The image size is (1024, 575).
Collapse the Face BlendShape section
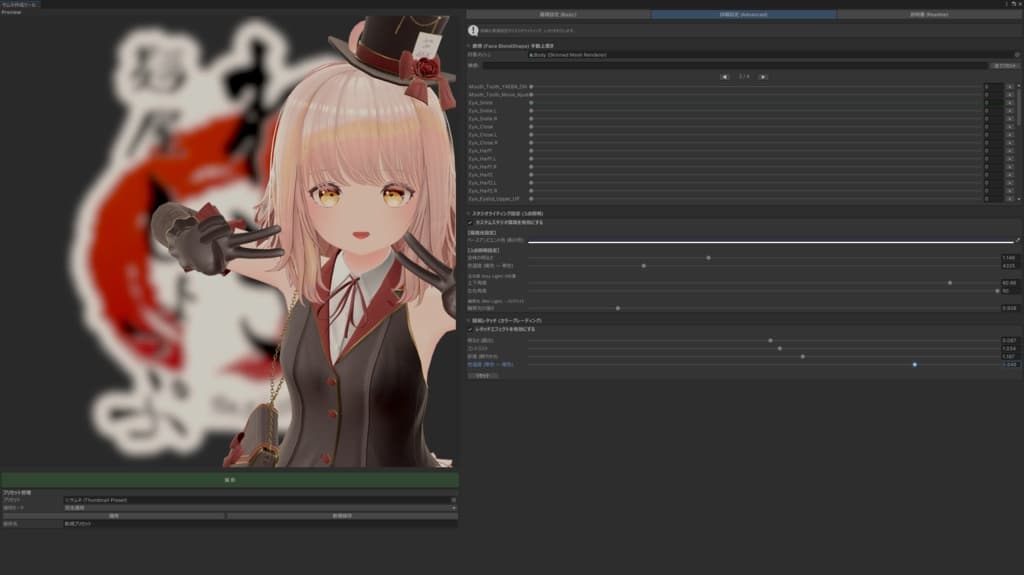(469, 46)
